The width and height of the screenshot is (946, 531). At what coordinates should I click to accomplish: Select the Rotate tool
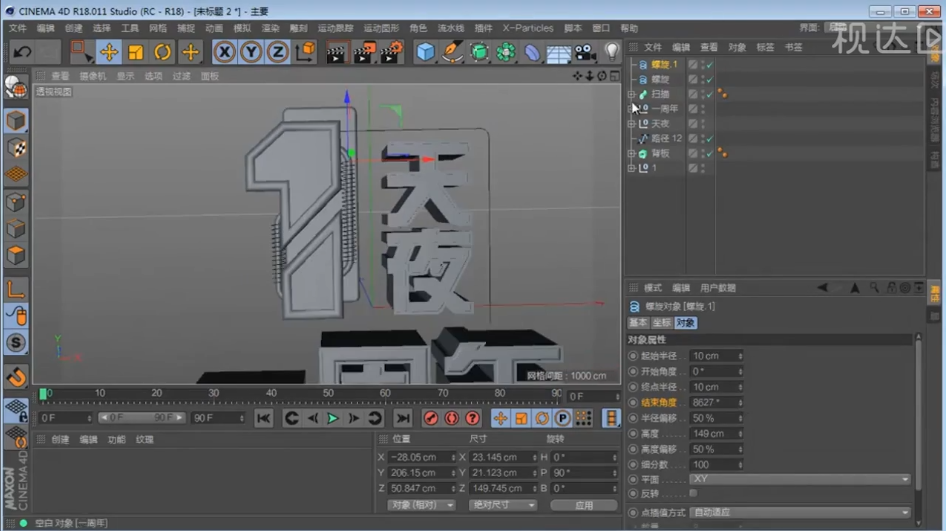tap(162, 52)
